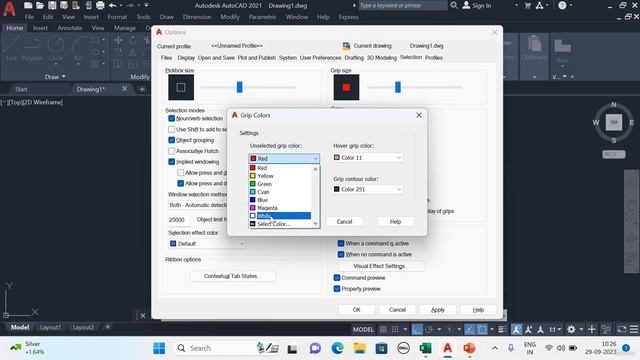This screenshot has width=640, height=360.
Task: Pick Select Color... entry in list
Action: pyautogui.click(x=280, y=224)
